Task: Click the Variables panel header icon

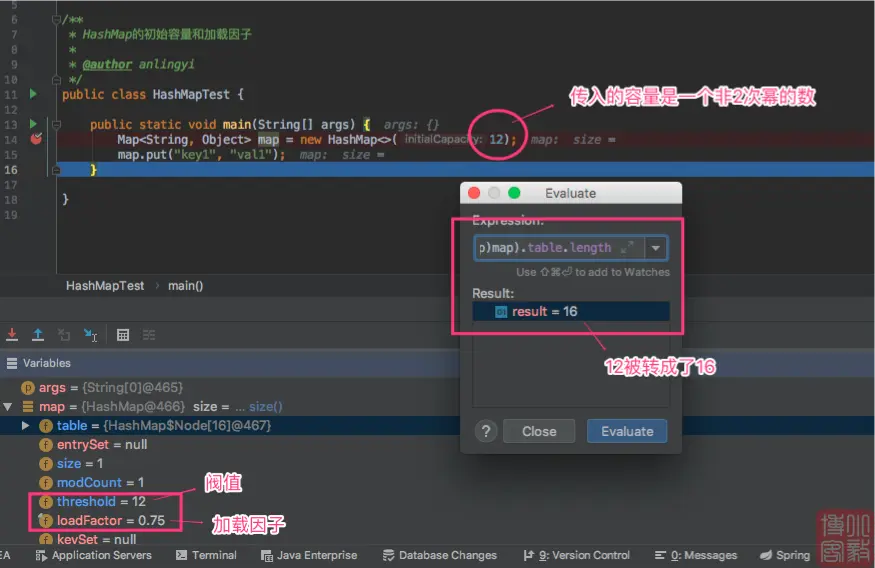Action: 12,363
